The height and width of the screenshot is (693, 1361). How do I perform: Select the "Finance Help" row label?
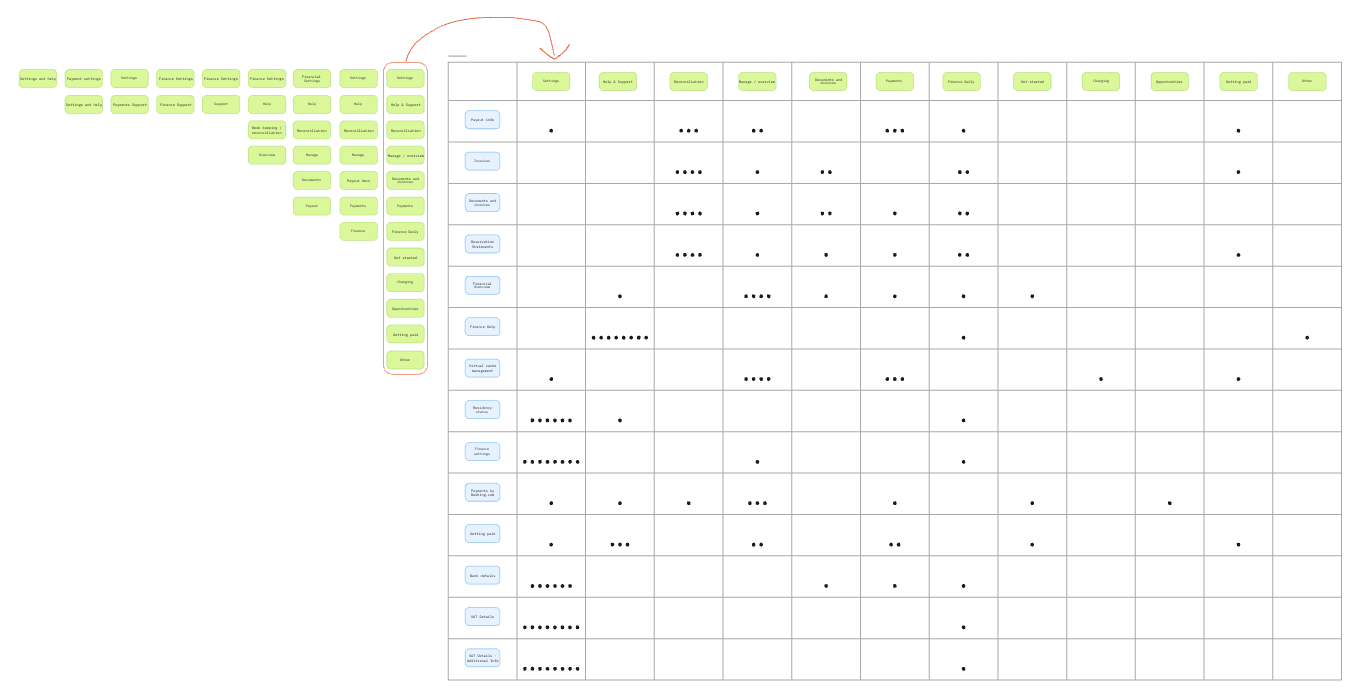click(x=482, y=326)
